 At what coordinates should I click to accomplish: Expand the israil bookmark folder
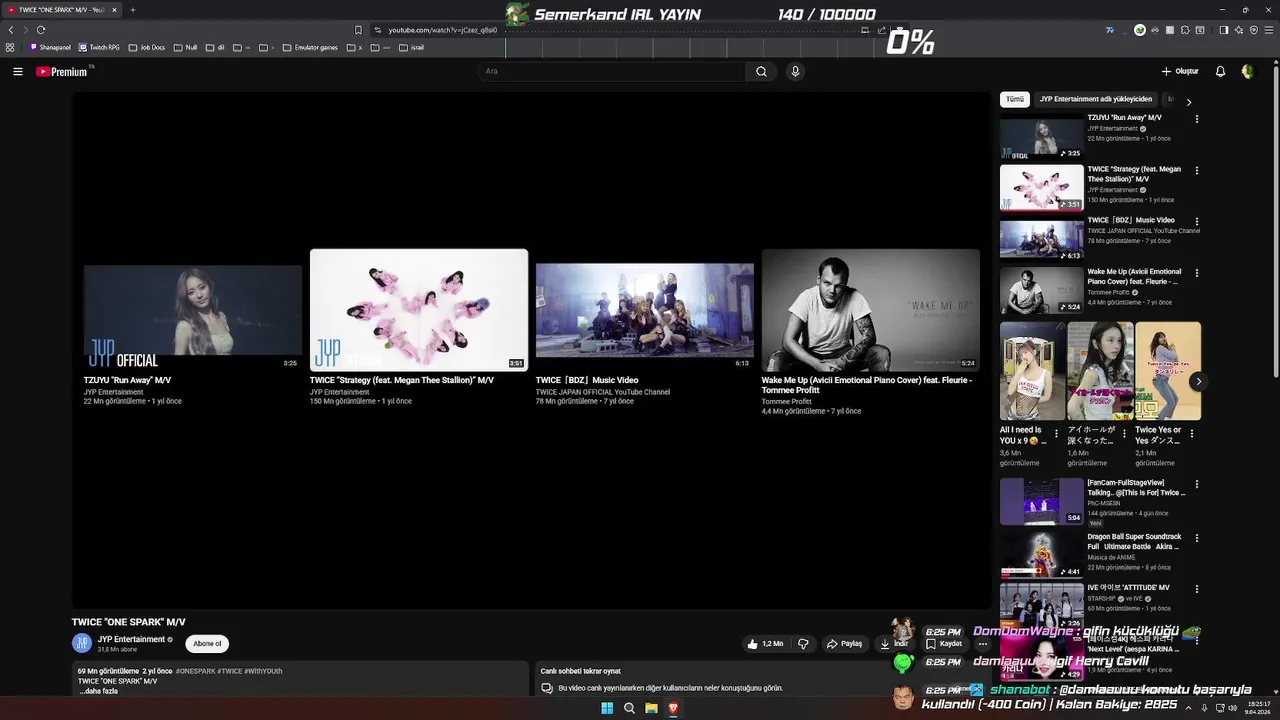click(x=411, y=47)
